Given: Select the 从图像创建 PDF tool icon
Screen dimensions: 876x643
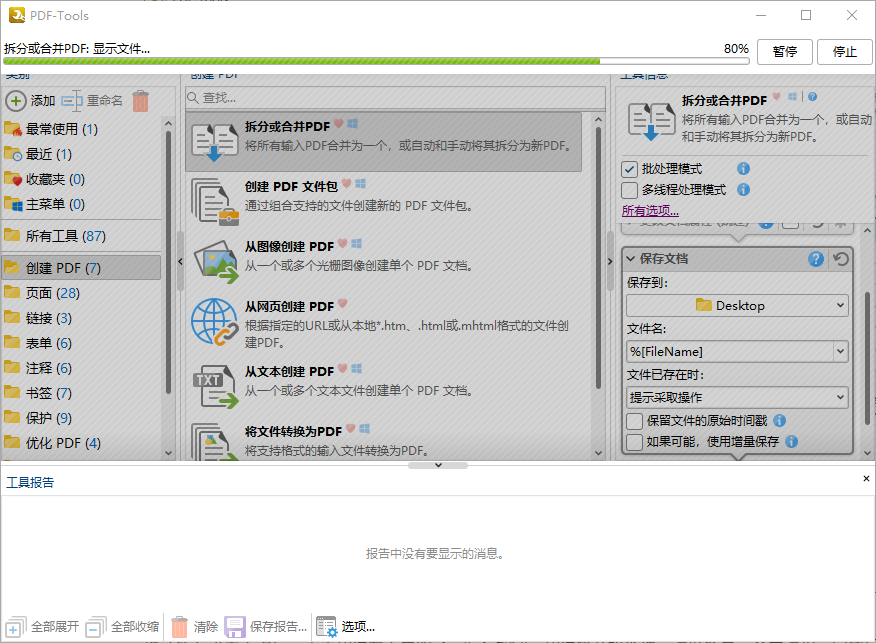Looking at the screenshot, I should [216, 261].
